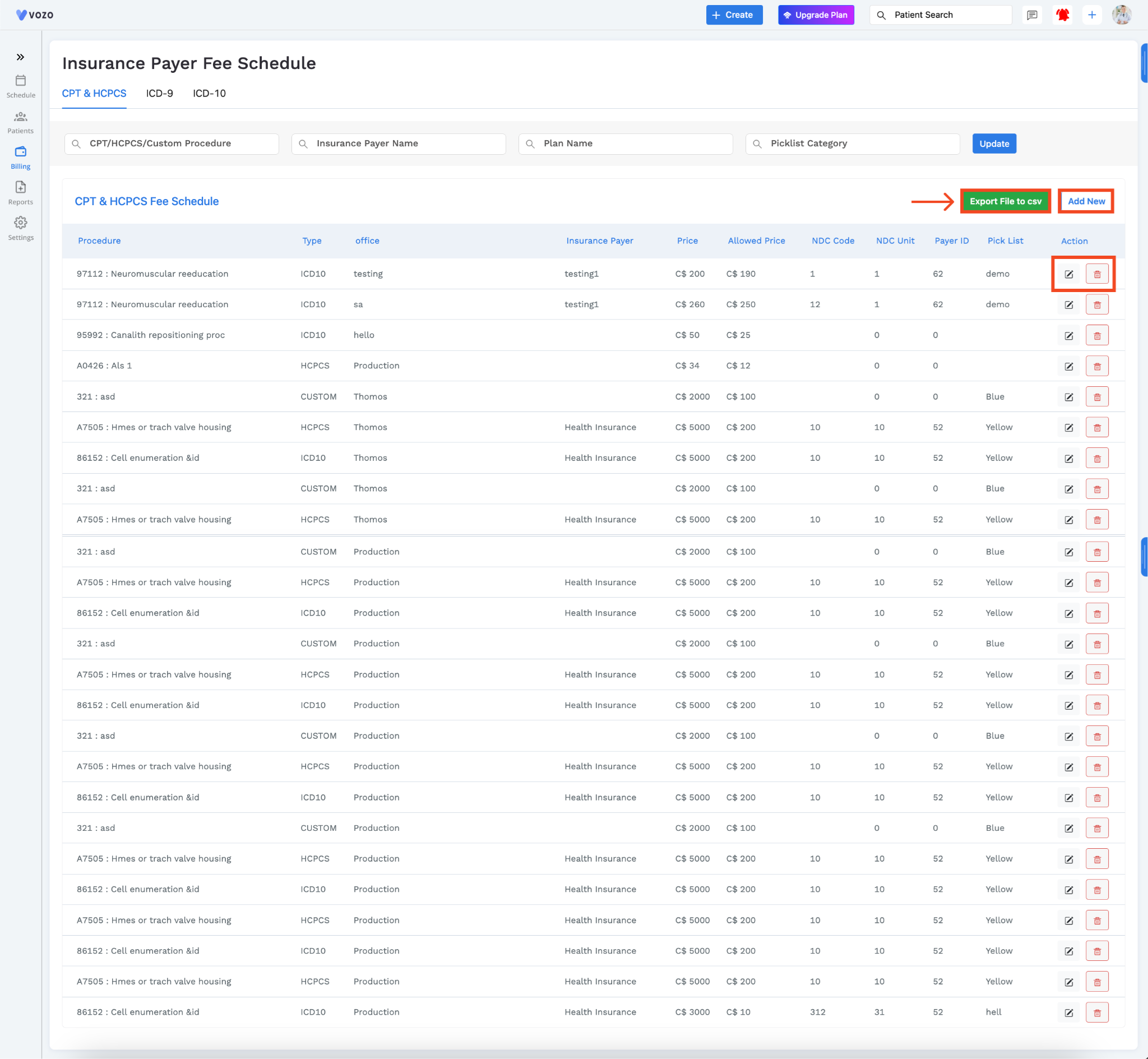Open the Schedule sidebar icon
Image resolution: width=1148 pixels, height=1059 pixels.
(x=21, y=86)
